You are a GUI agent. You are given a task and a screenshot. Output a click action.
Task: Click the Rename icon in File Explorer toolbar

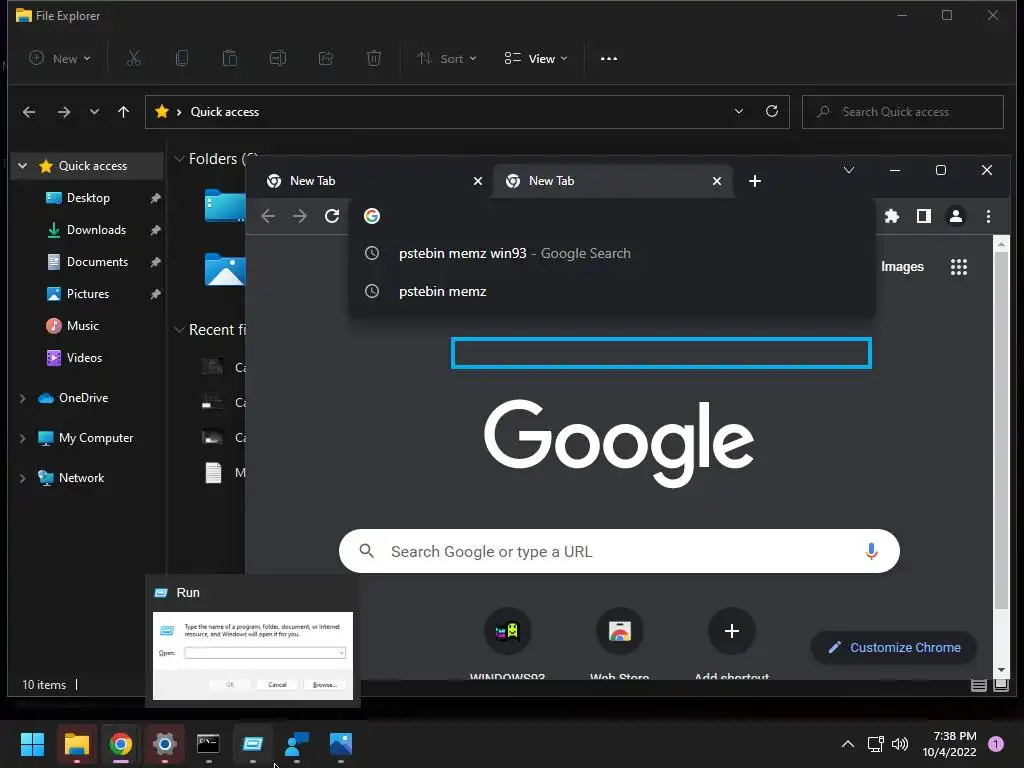point(278,59)
